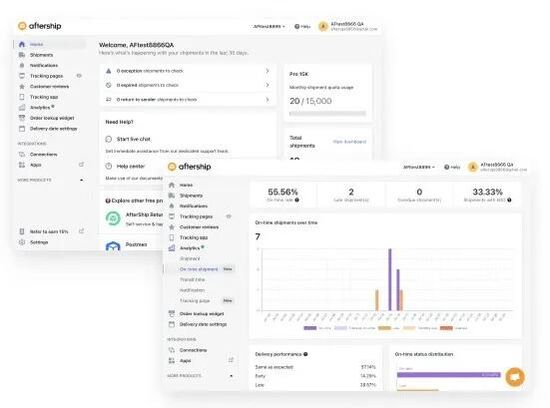
Task: Click Connections icon in front window sidebar
Action: pyautogui.click(x=172, y=350)
